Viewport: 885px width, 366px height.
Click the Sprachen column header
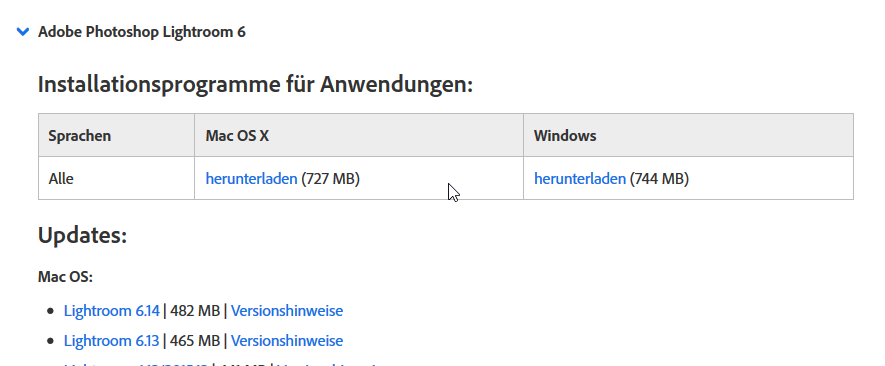pos(80,136)
